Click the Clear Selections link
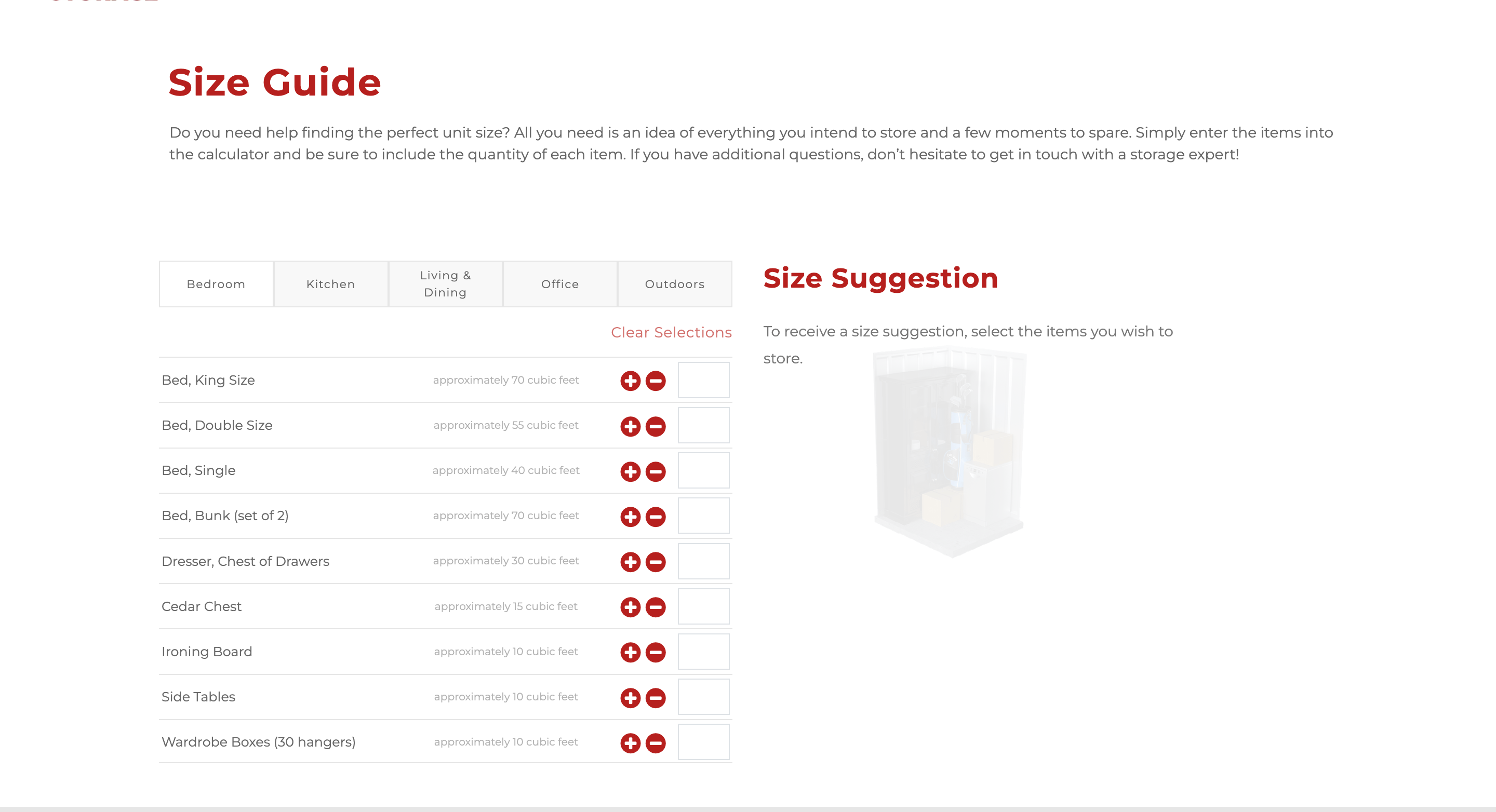 pos(671,332)
